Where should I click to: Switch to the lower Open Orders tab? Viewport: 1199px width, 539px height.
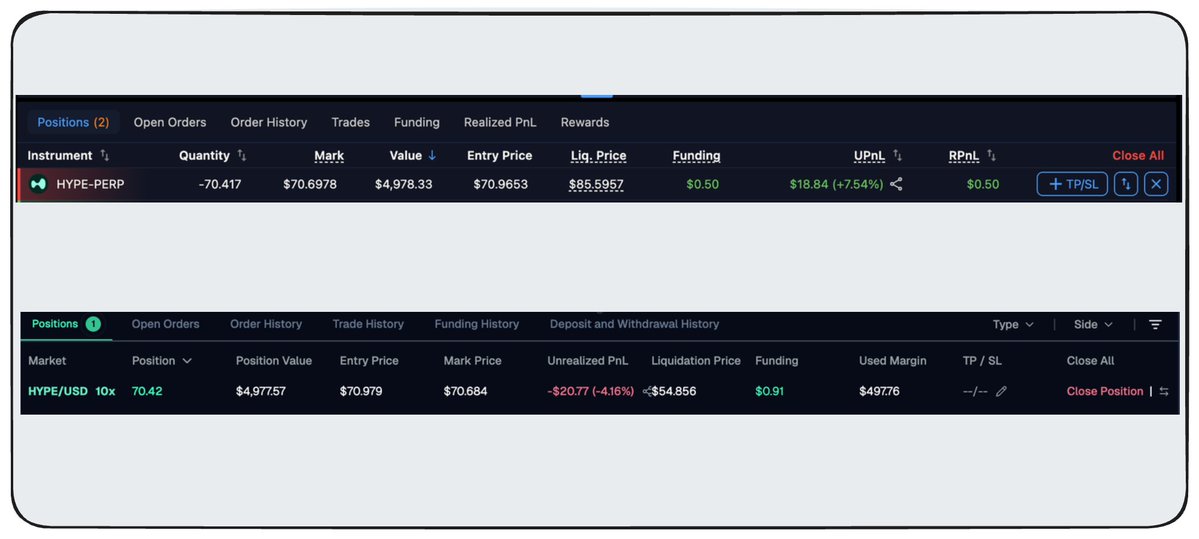165,324
